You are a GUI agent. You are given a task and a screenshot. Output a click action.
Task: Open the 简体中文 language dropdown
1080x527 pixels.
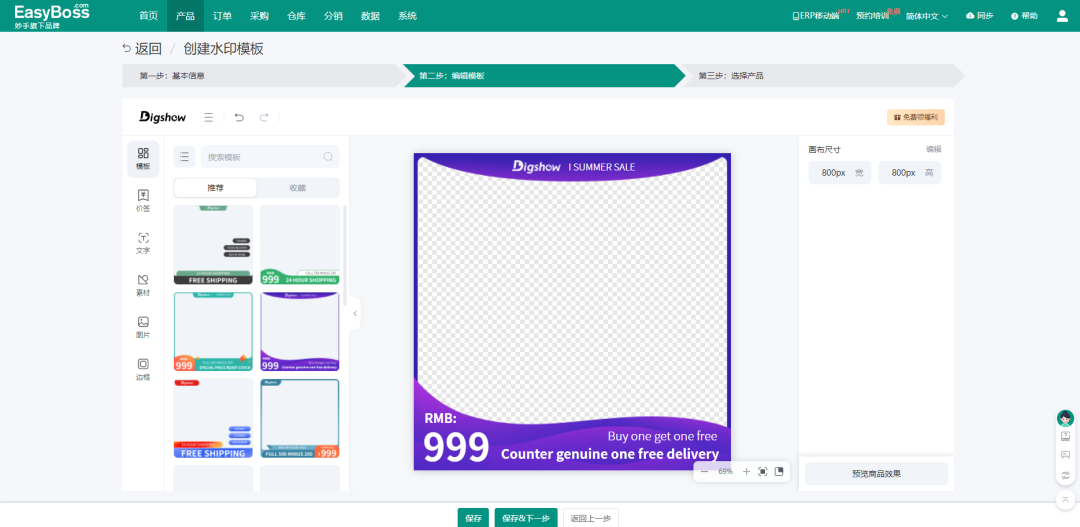coord(926,16)
